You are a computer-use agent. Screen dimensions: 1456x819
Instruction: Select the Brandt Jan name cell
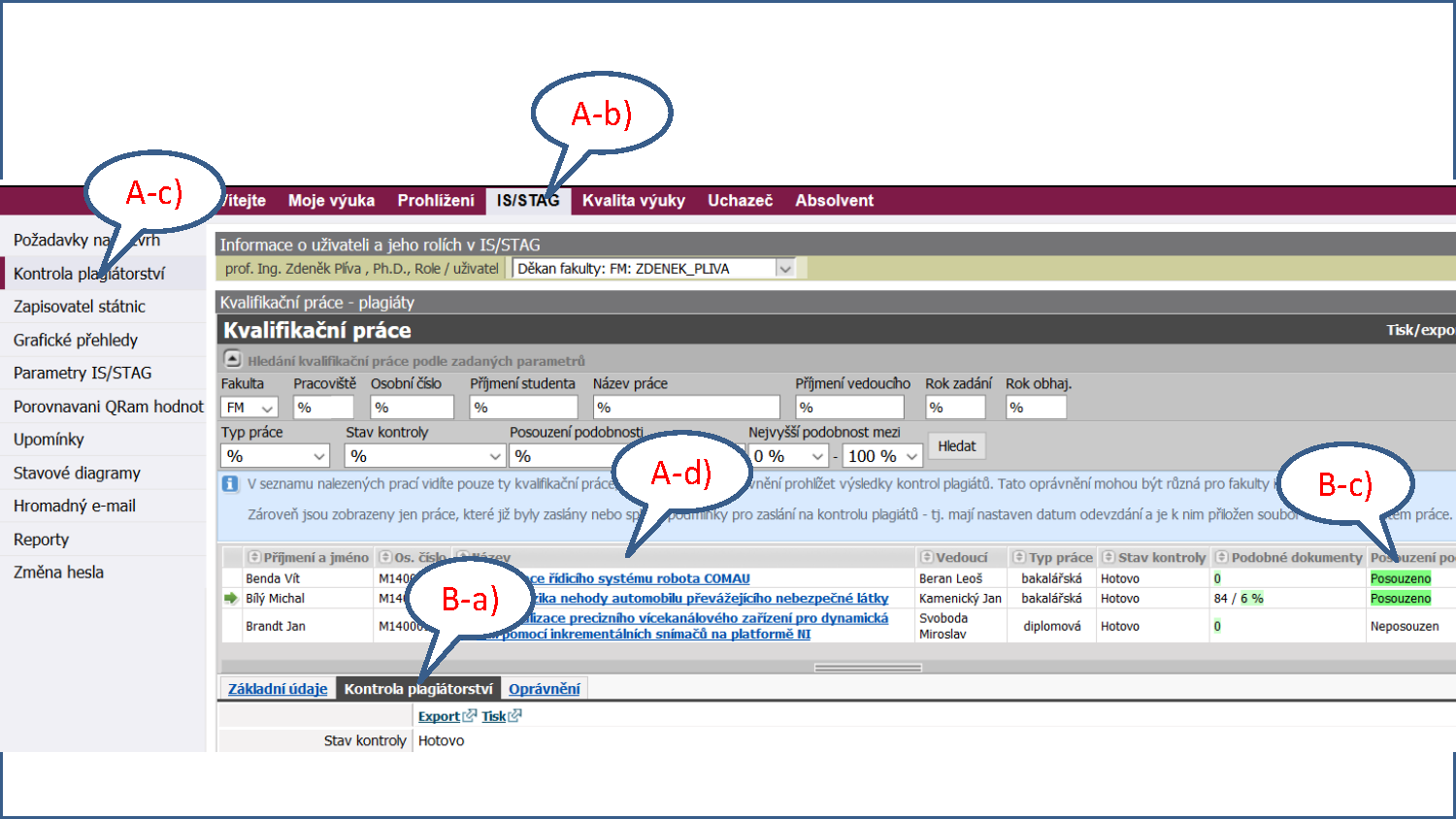click(276, 626)
